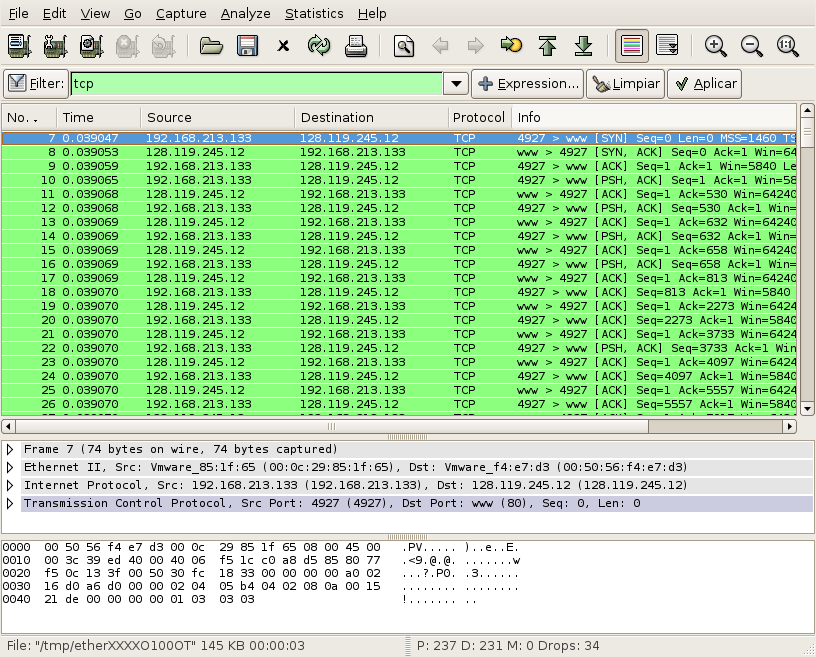Print packets with printer icon
This screenshot has width=816, height=657.
(355, 46)
